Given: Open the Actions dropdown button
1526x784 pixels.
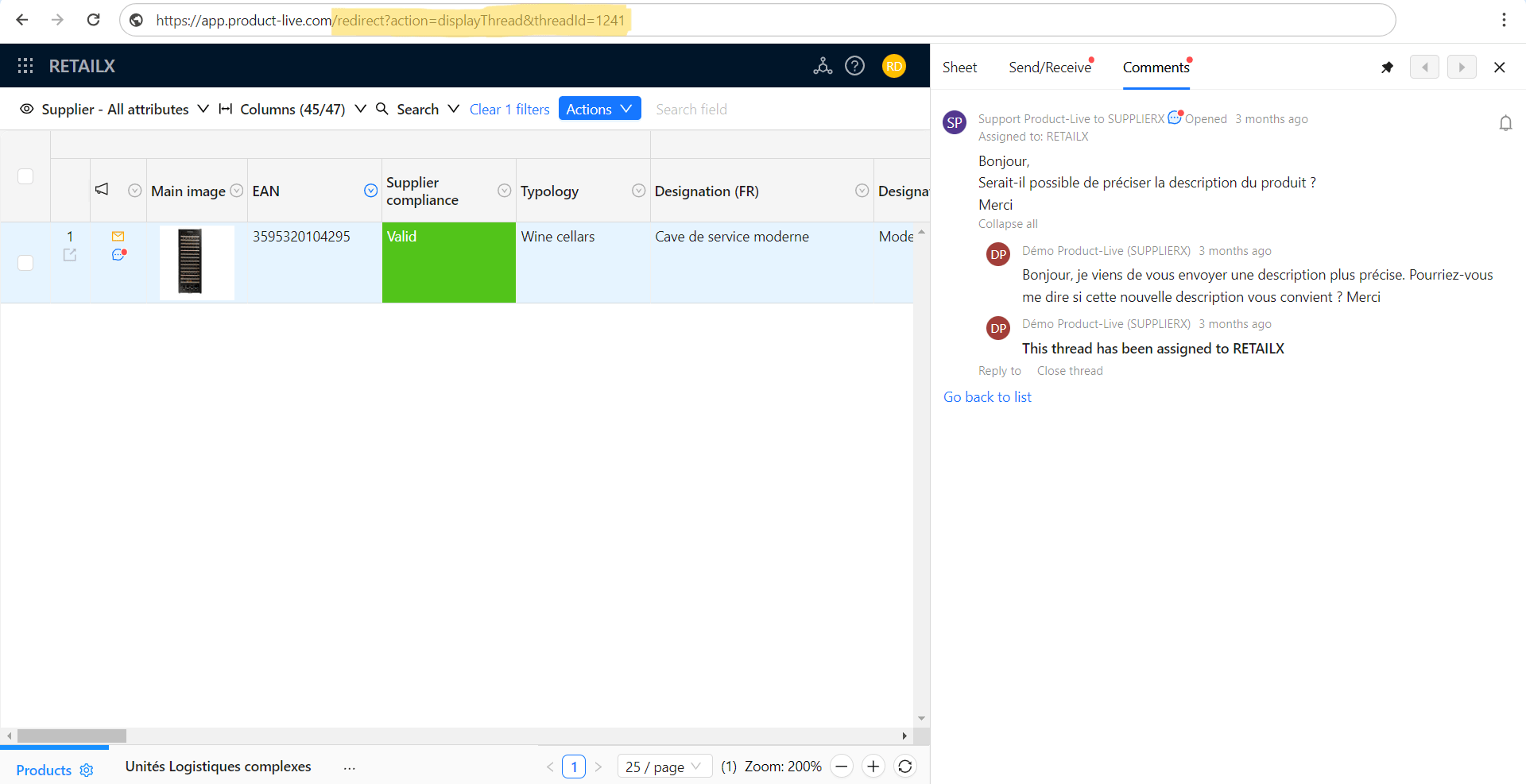Looking at the screenshot, I should tap(599, 109).
